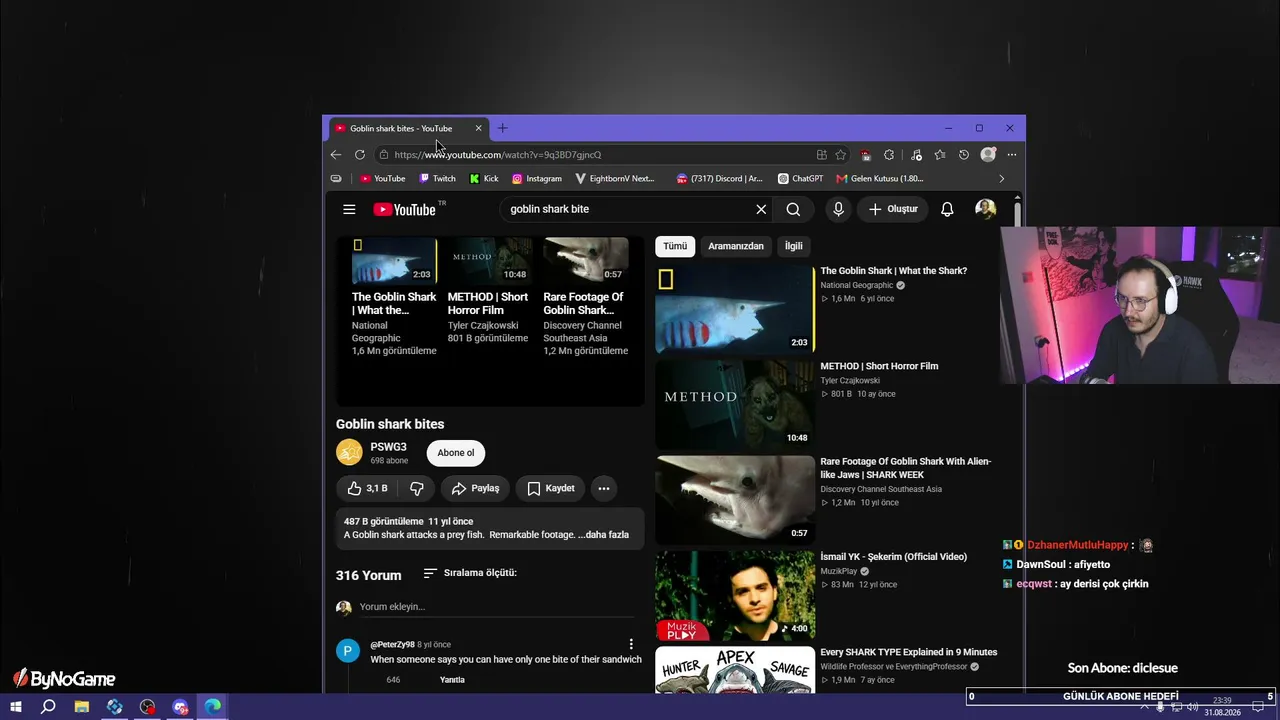
Task: Open the ChatGPT bookmark
Action: click(x=801, y=179)
